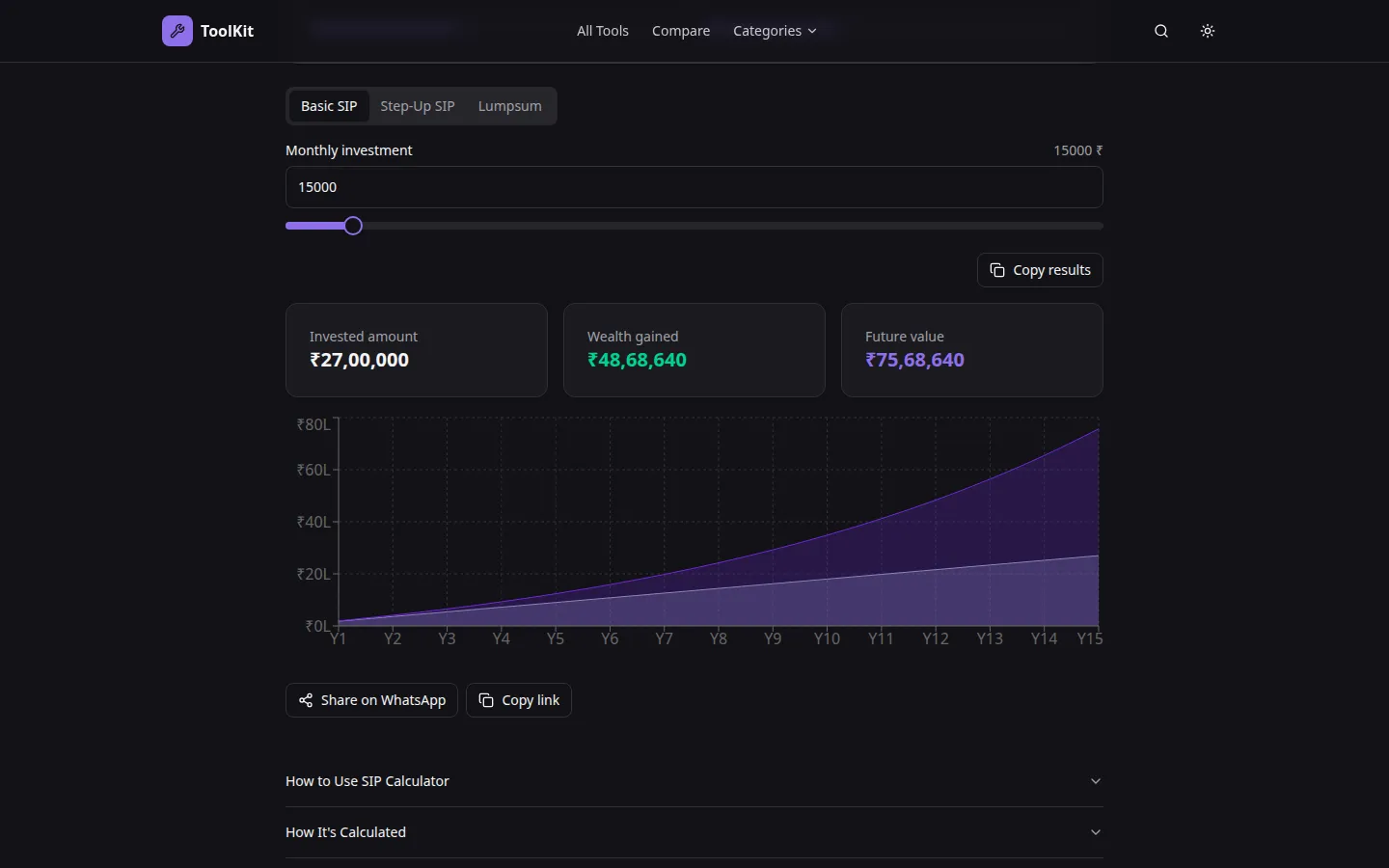This screenshot has height=868, width=1389.
Task: Click the Copy link button
Action: [x=519, y=700]
